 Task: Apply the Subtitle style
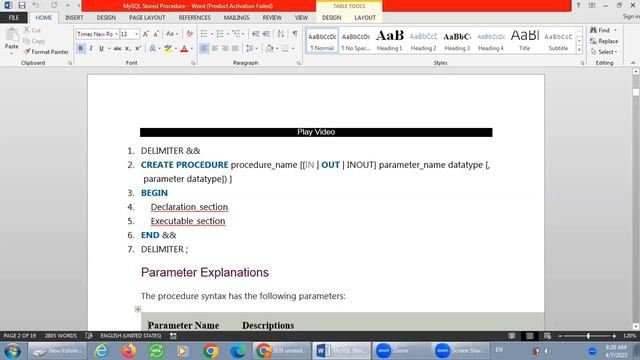[558, 41]
